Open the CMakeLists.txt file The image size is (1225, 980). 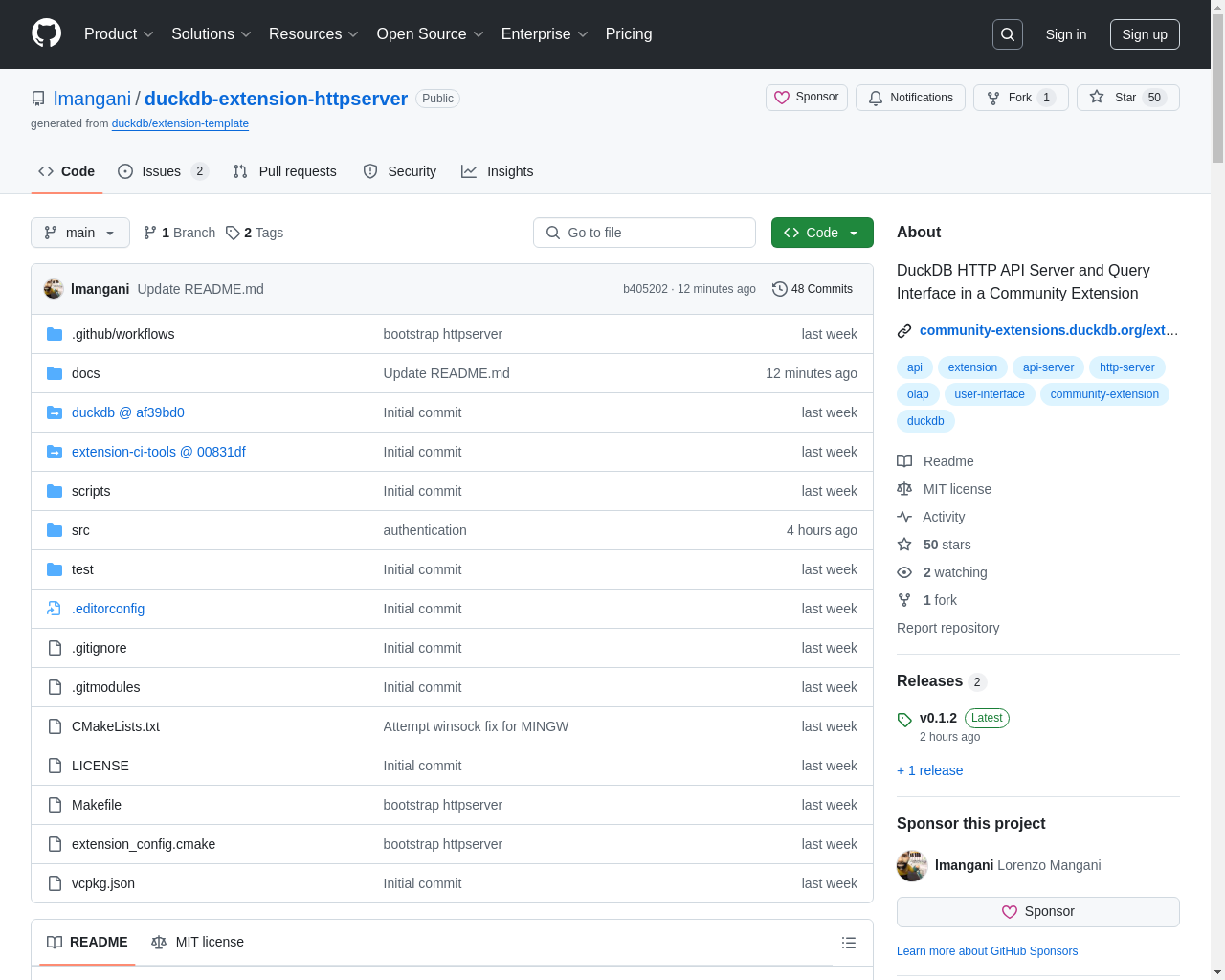click(116, 726)
